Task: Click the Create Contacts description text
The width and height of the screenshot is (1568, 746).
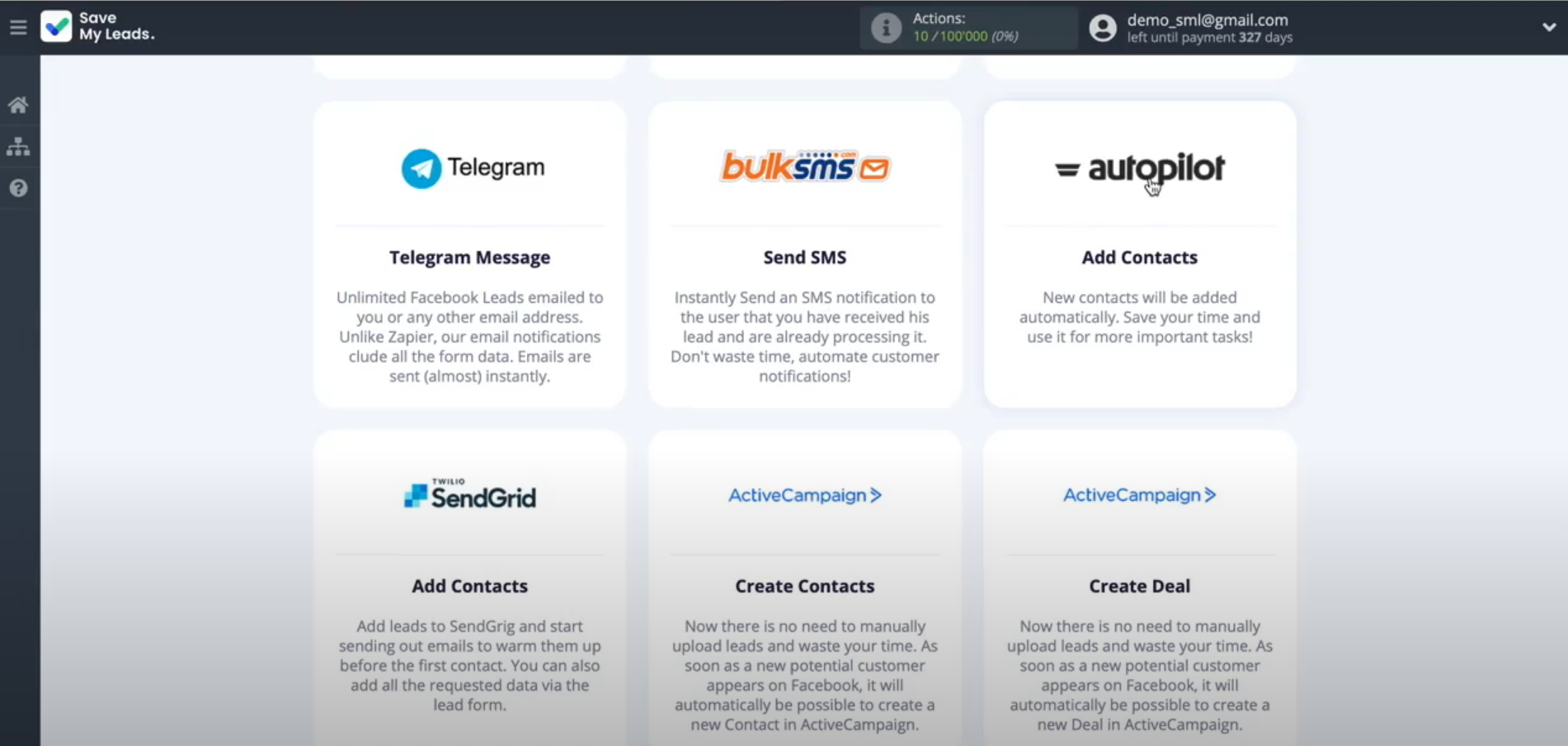Action: [805, 675]
